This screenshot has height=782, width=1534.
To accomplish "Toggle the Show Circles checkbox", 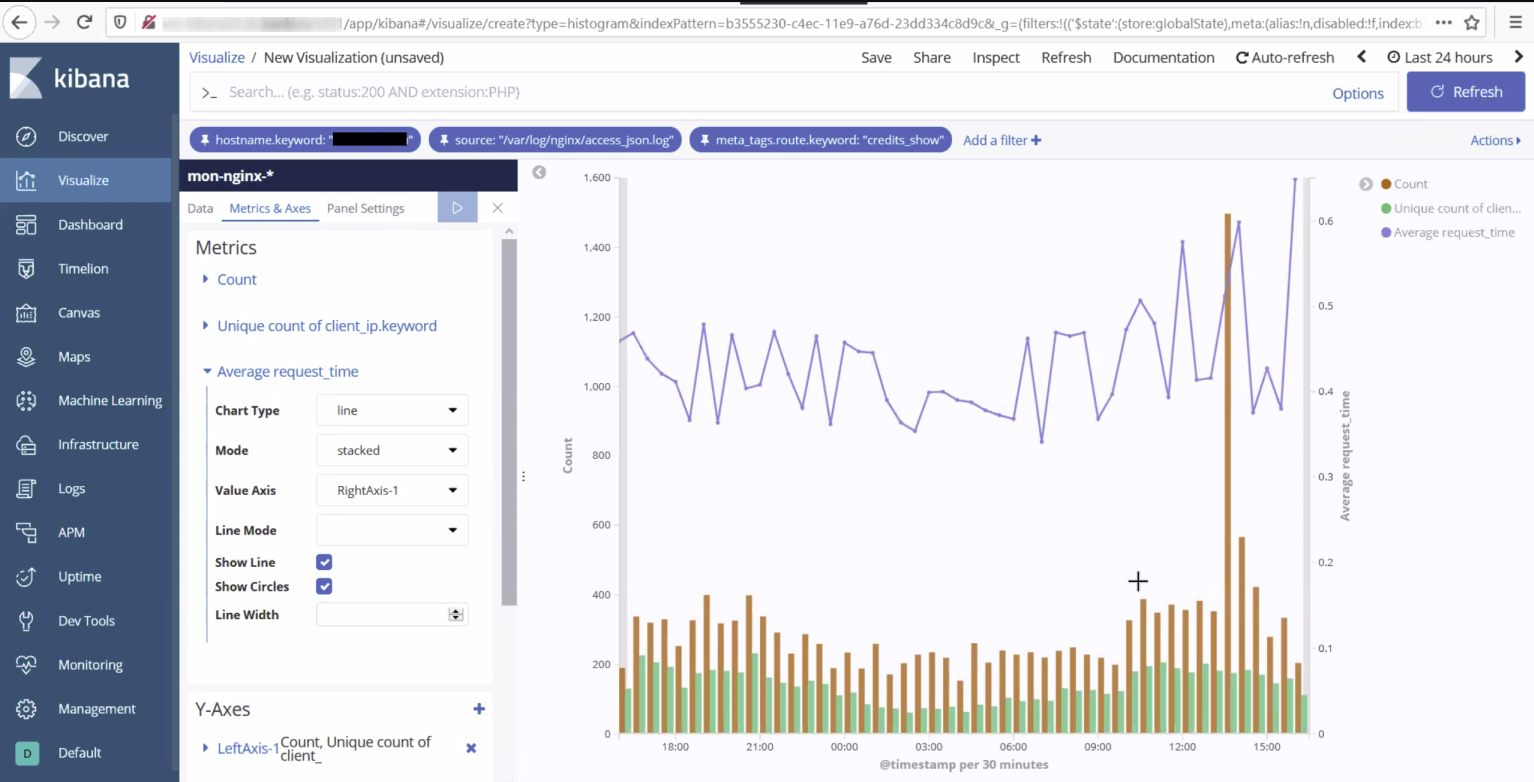I will click(324, 587).
